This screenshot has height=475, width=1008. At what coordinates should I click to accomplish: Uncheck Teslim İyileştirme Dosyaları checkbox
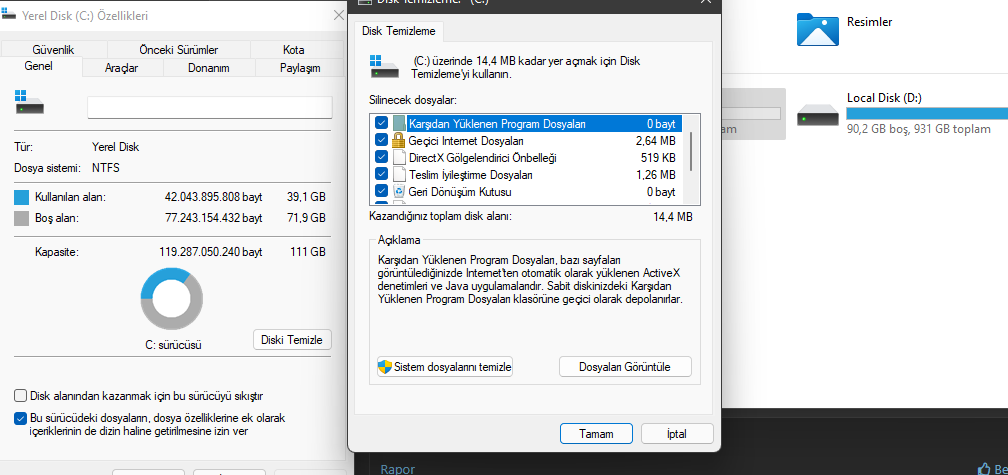coord(381,174)
